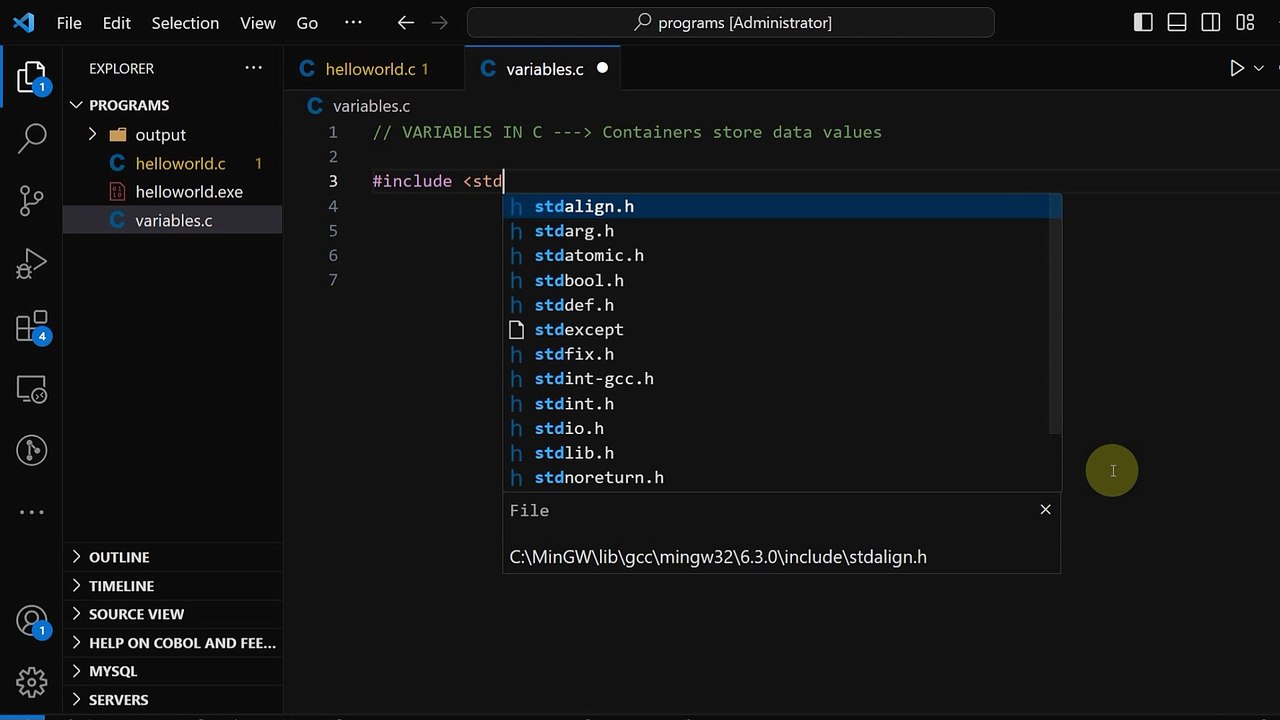Open the Git Graph view icon
Screen dimensions: 1280x720
tap(32, 451)
